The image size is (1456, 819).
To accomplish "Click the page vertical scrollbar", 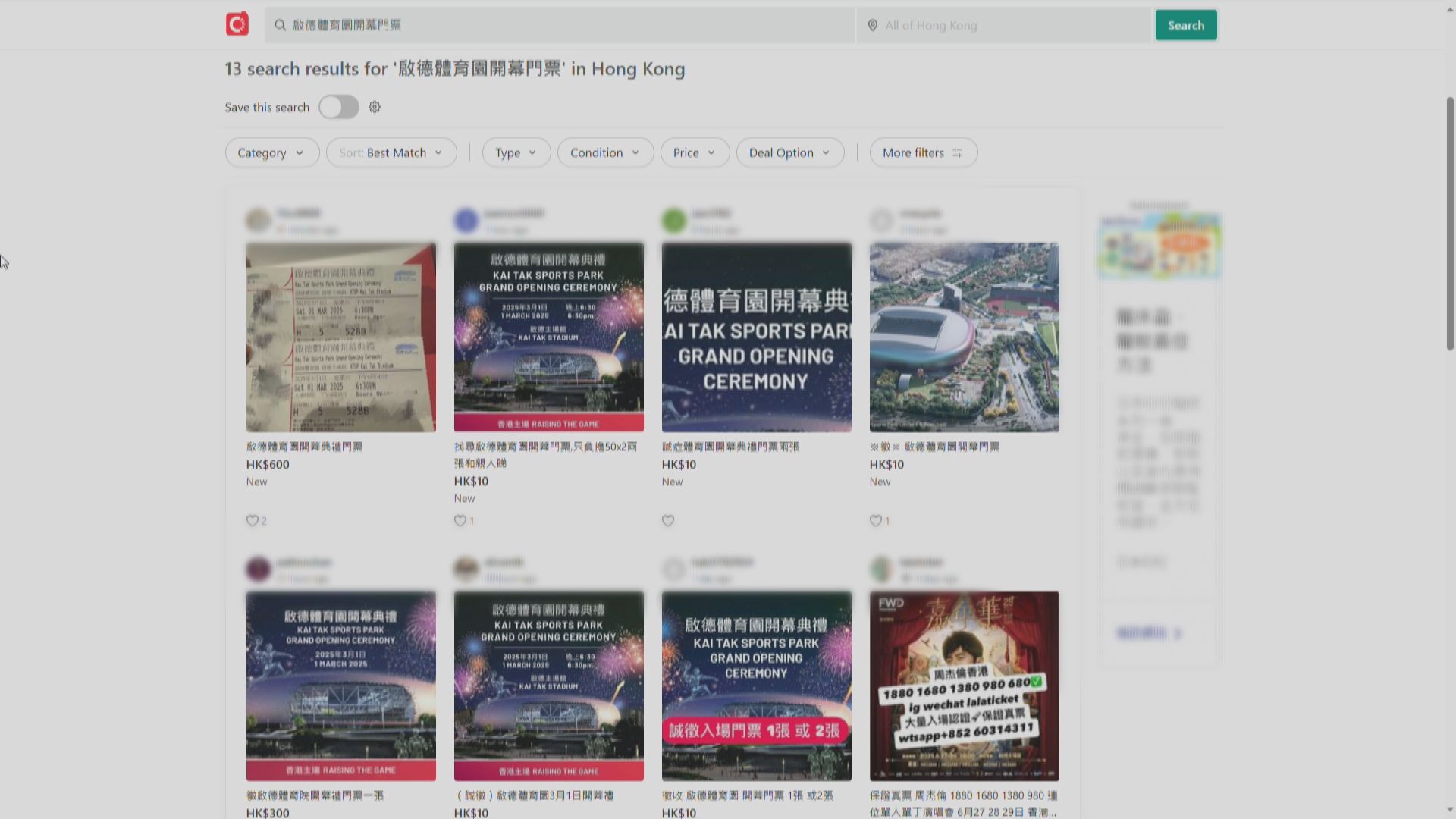I will tap(1449, 224).
